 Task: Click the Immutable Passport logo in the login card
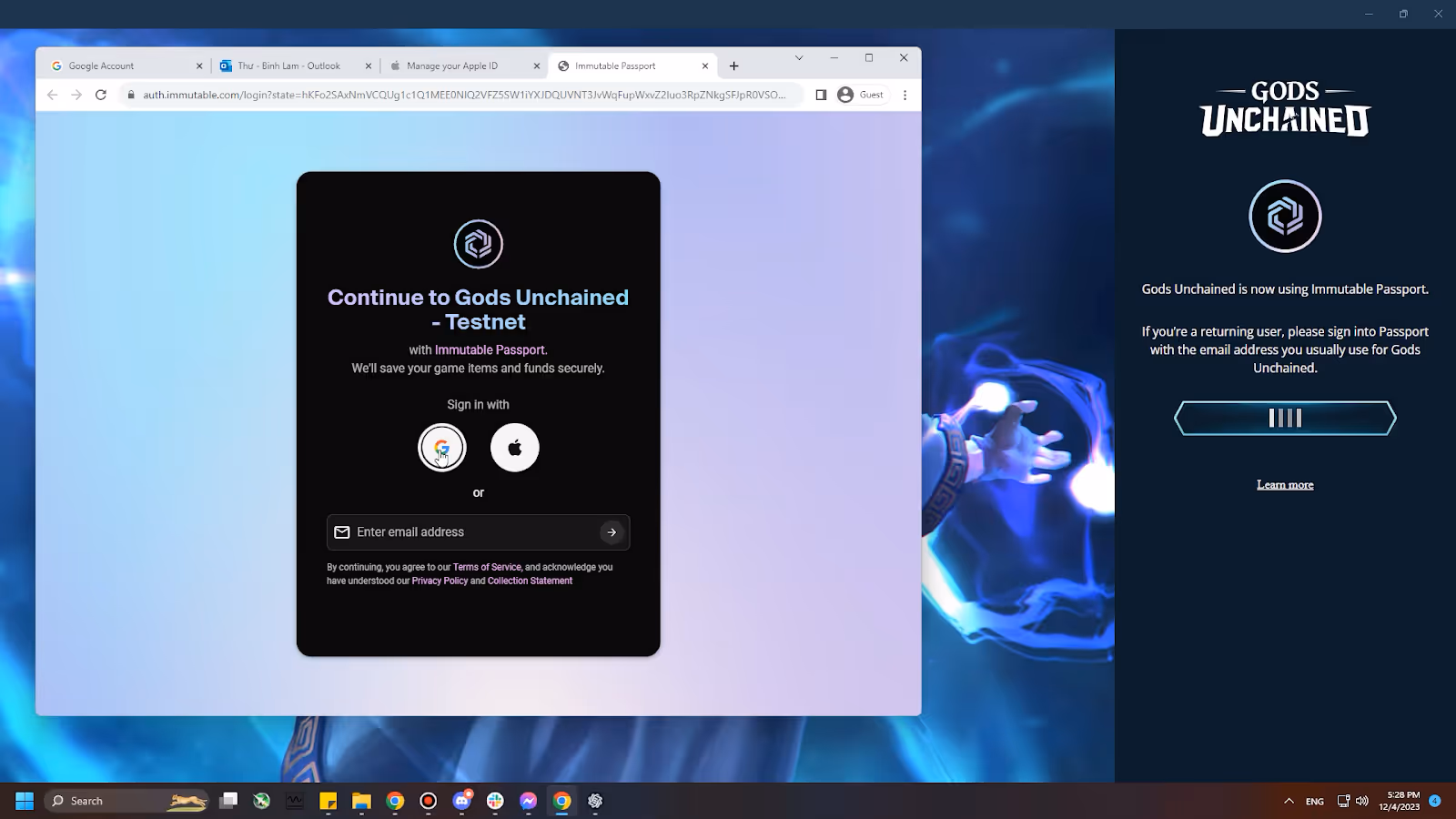pyautogui.click(x=479, y=244)
